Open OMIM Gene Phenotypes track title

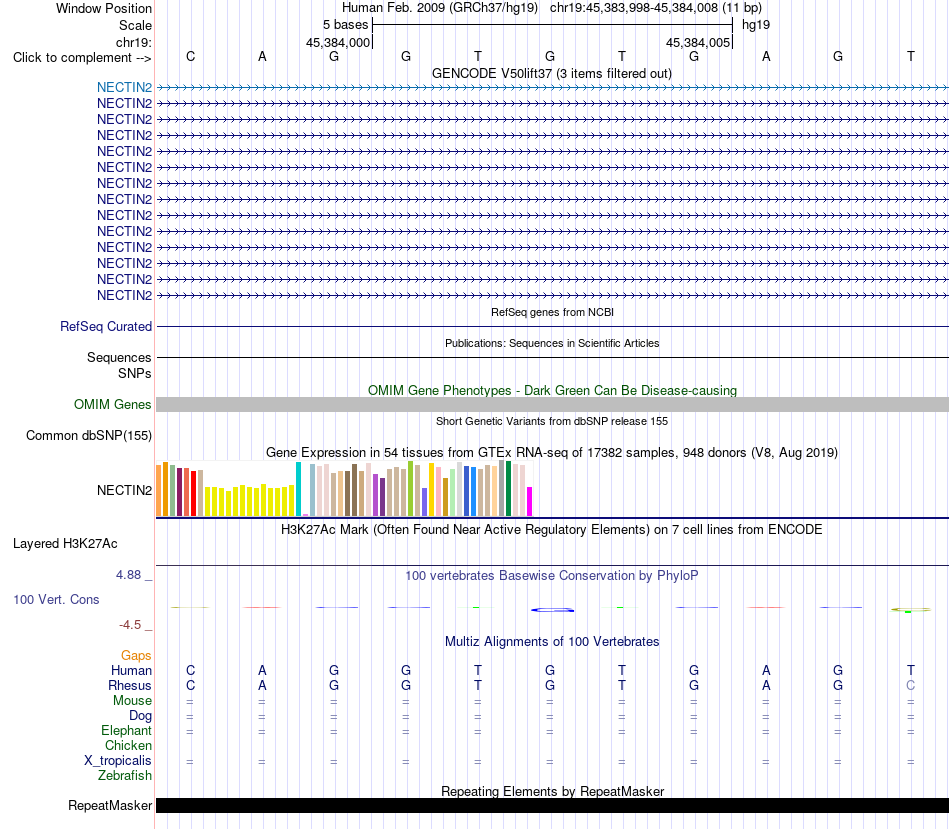click(552, 390)
